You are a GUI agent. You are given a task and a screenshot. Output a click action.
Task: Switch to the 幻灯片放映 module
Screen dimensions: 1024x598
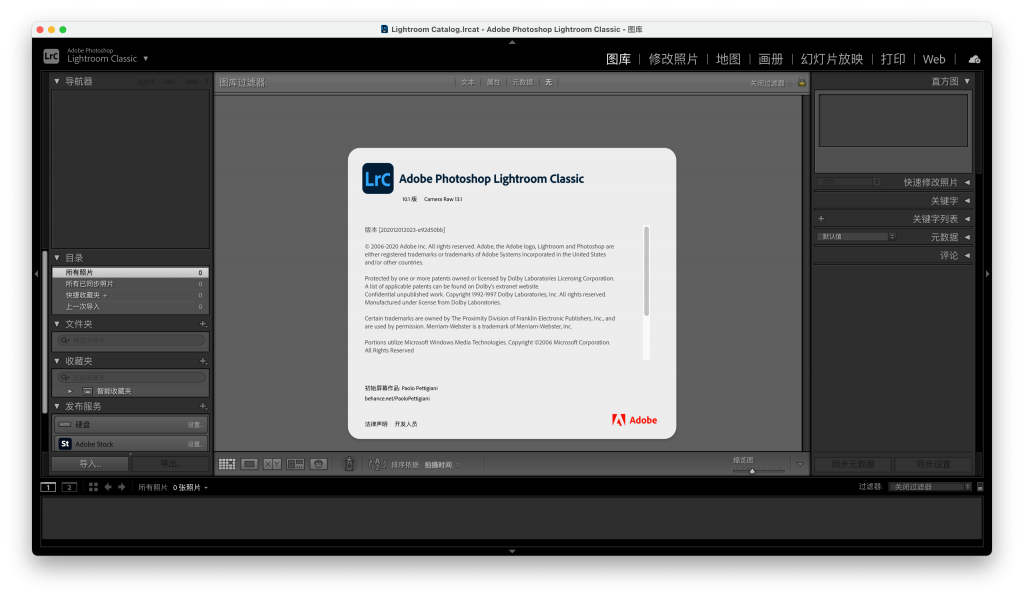tap(831, 59)
